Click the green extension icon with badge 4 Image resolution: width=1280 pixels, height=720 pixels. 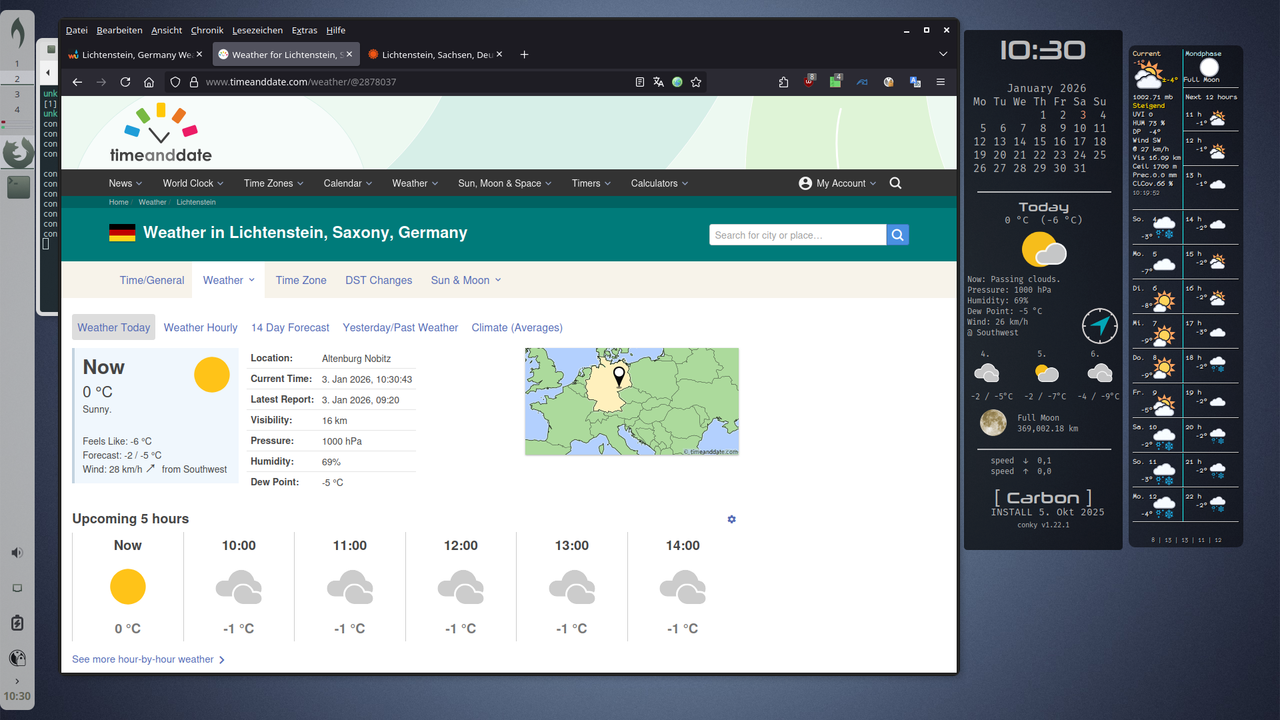836,81
